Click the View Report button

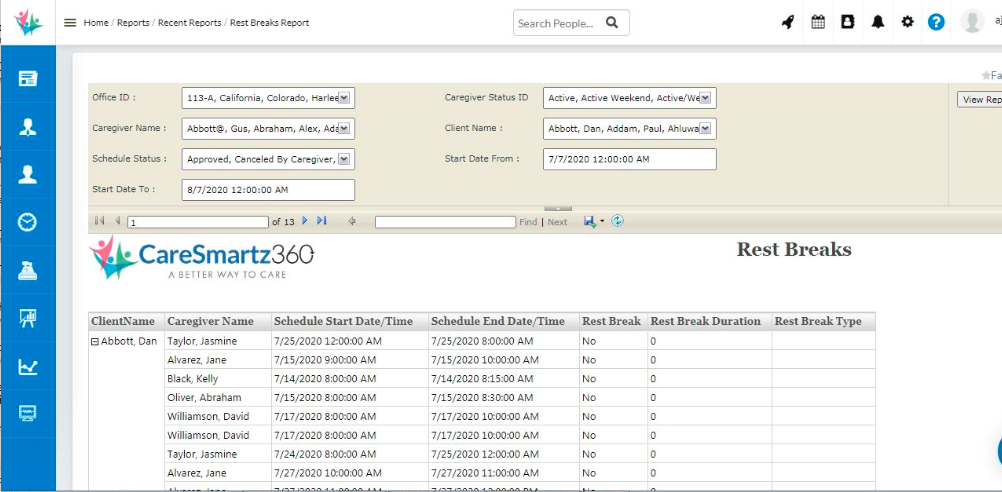pyautogui.click(x=979, y=100)
